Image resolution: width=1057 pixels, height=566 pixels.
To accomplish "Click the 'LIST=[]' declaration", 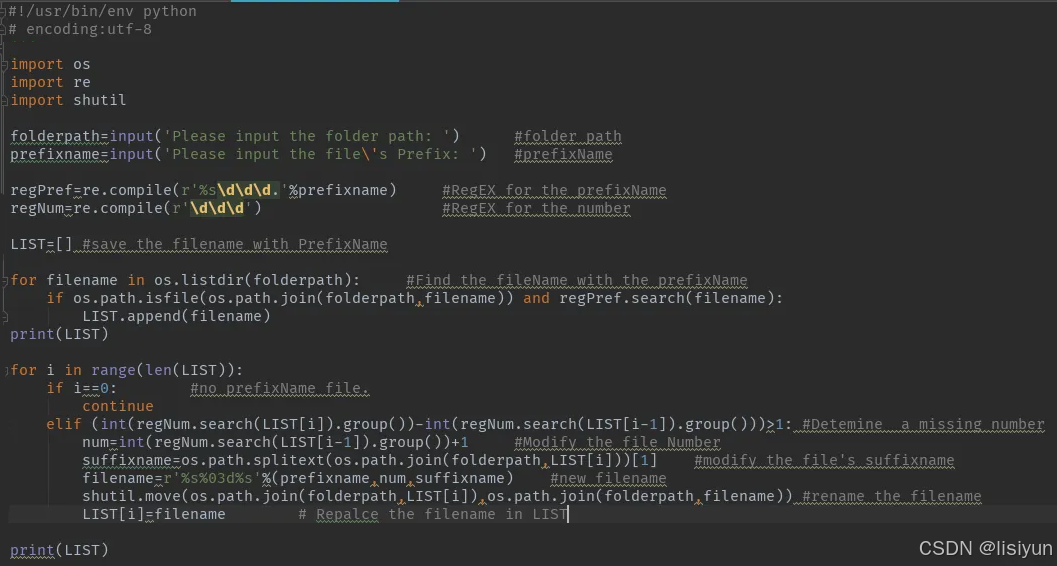I will [x=41, y=244].
